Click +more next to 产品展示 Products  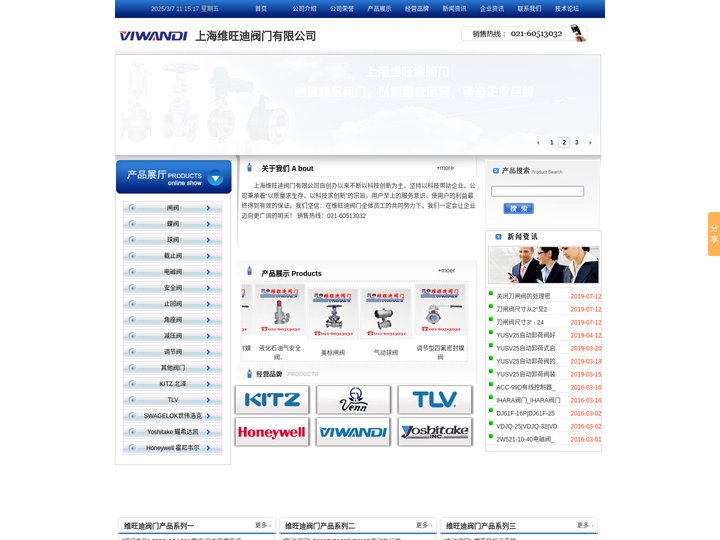click(x=446, y=270)
